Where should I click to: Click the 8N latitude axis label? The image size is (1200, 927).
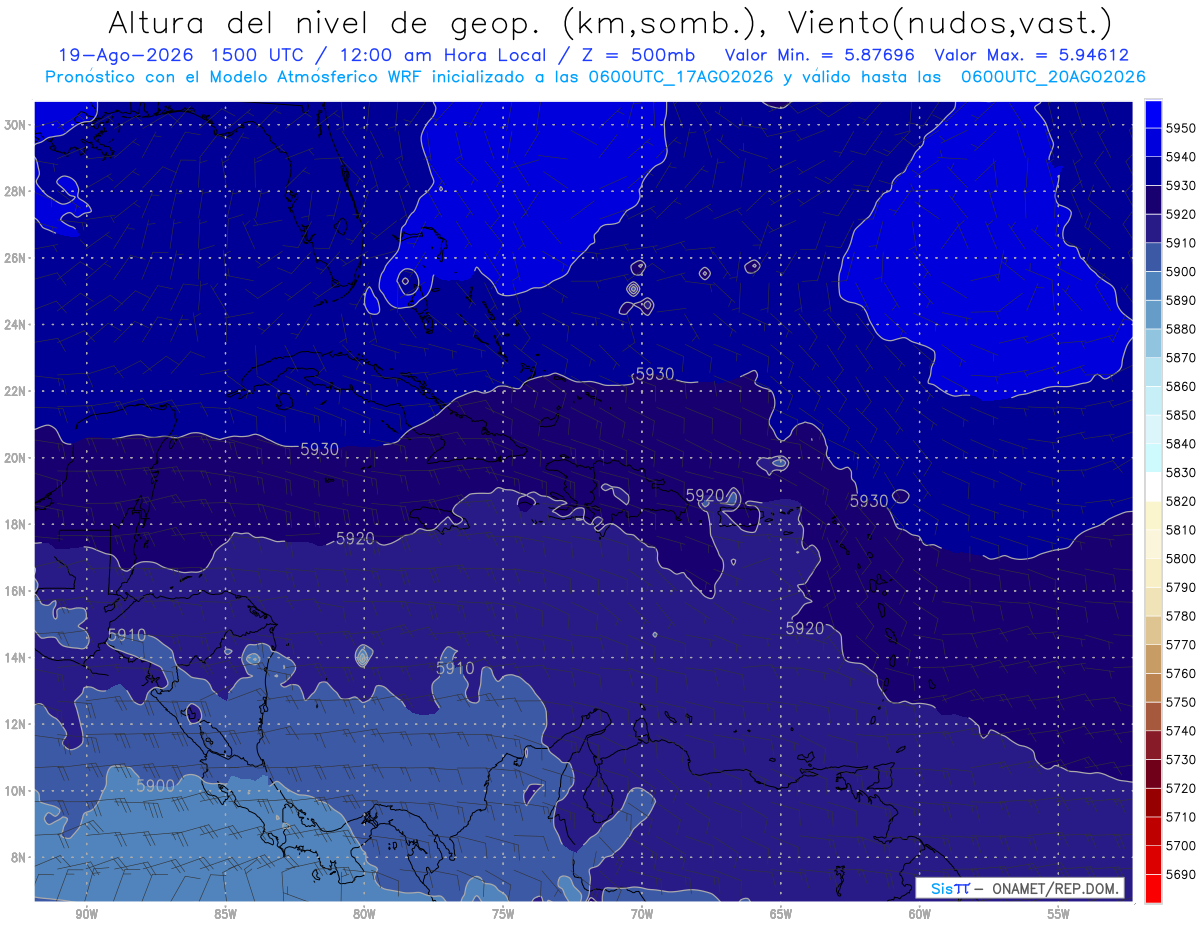pyautogui.click(x=18, y=858)
